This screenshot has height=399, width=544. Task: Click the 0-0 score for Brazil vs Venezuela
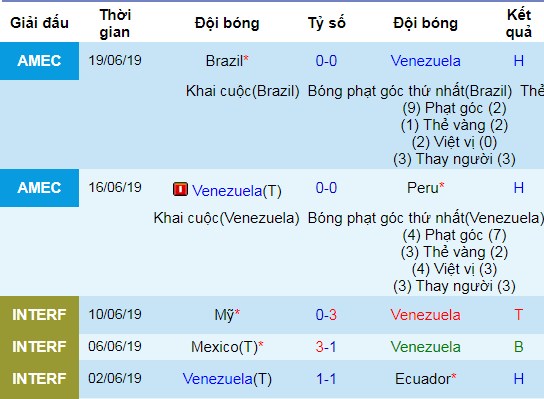point(326,61)
